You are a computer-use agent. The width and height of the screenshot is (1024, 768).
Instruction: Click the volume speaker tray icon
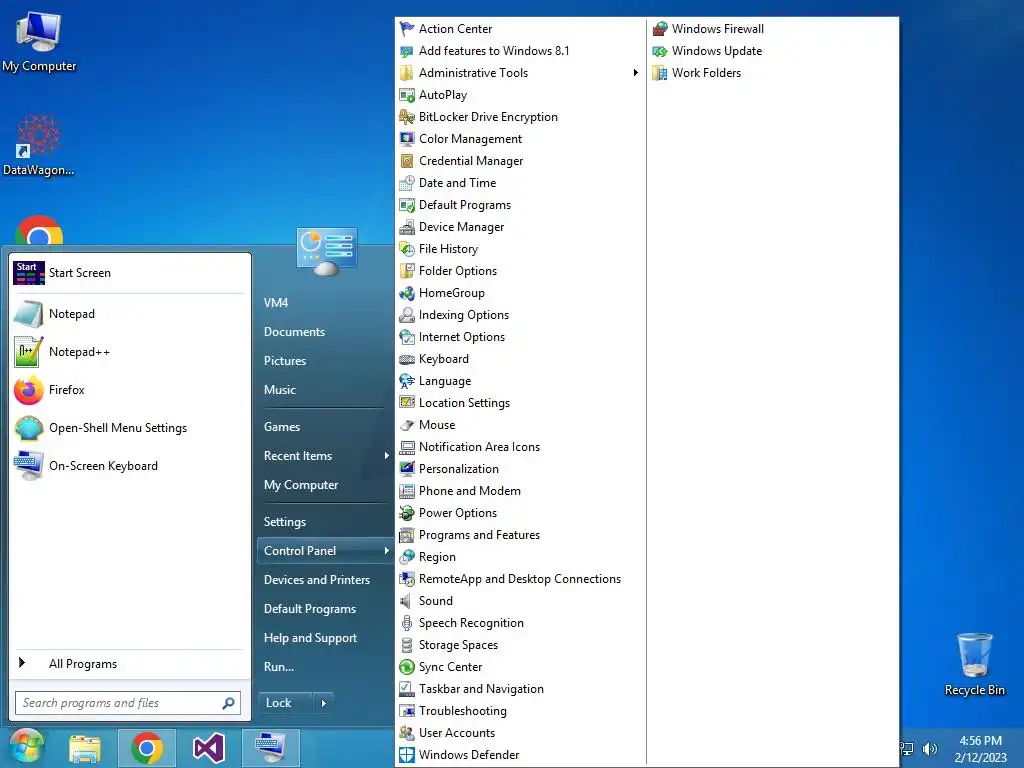click(929, 749)
